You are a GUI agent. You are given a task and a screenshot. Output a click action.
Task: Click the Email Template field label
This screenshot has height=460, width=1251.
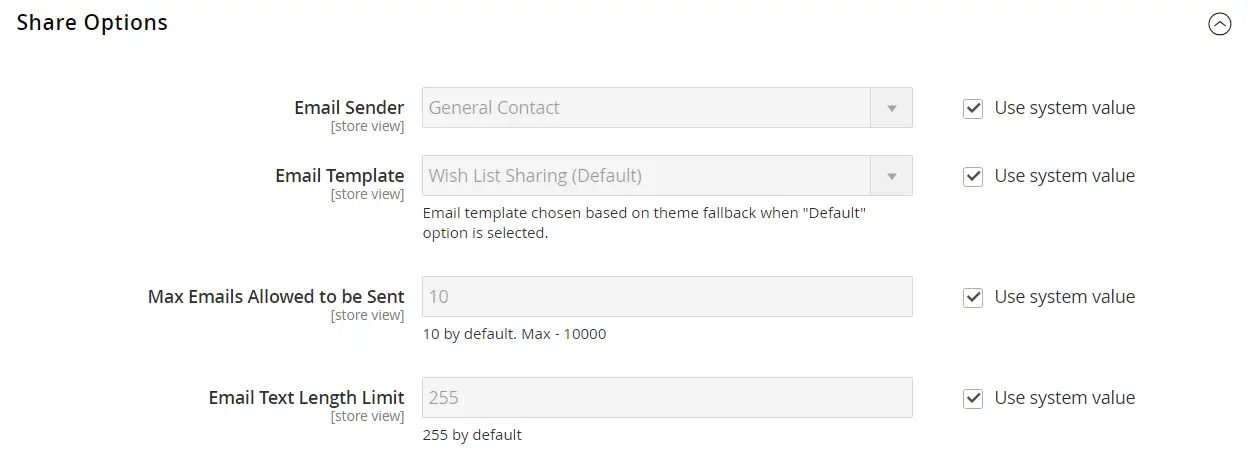coord(340,176)
